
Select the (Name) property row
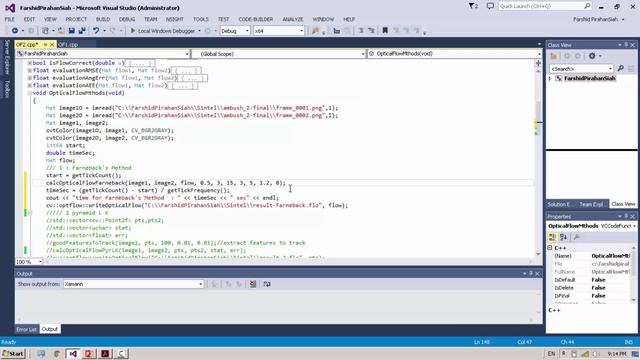coord(591,256)
